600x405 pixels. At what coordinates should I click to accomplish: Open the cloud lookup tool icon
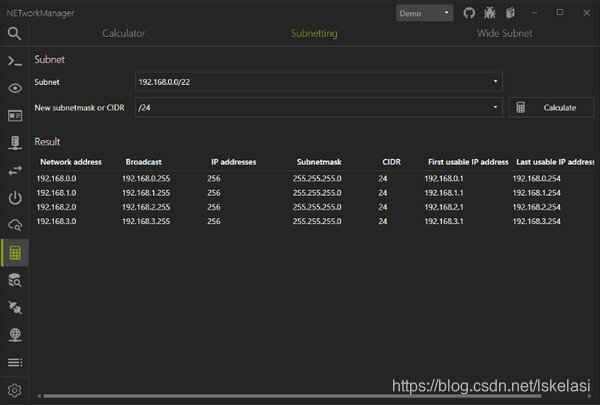(x=15, y=225)
